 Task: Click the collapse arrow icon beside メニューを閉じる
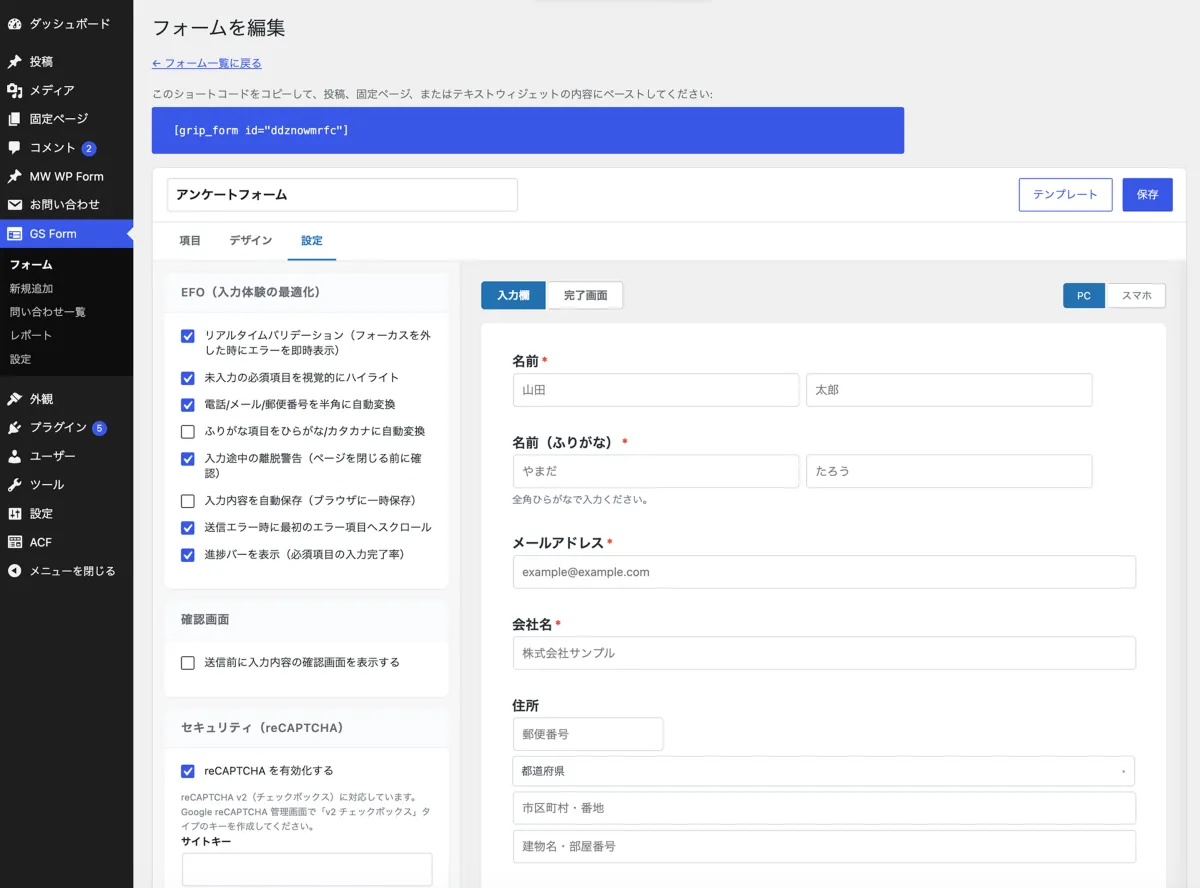14,571
